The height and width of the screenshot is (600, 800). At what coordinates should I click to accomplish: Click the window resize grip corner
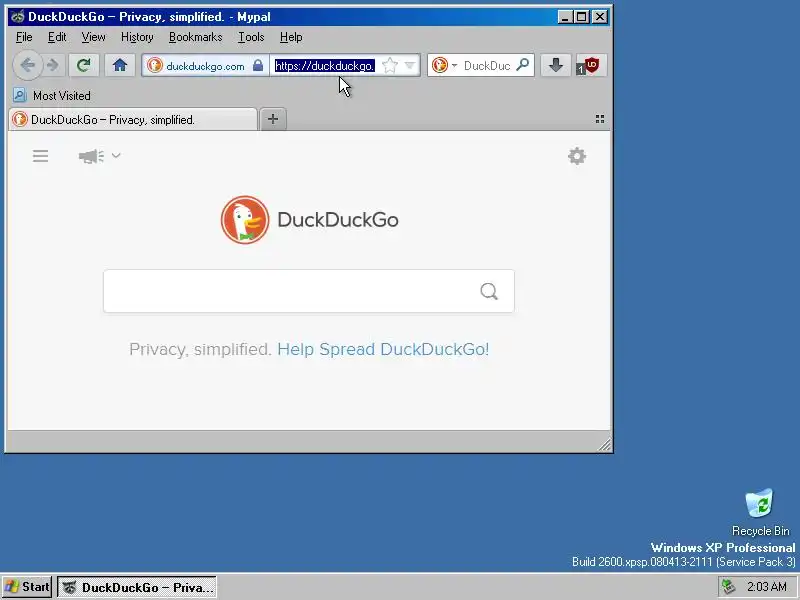click(x=604, y=444)
